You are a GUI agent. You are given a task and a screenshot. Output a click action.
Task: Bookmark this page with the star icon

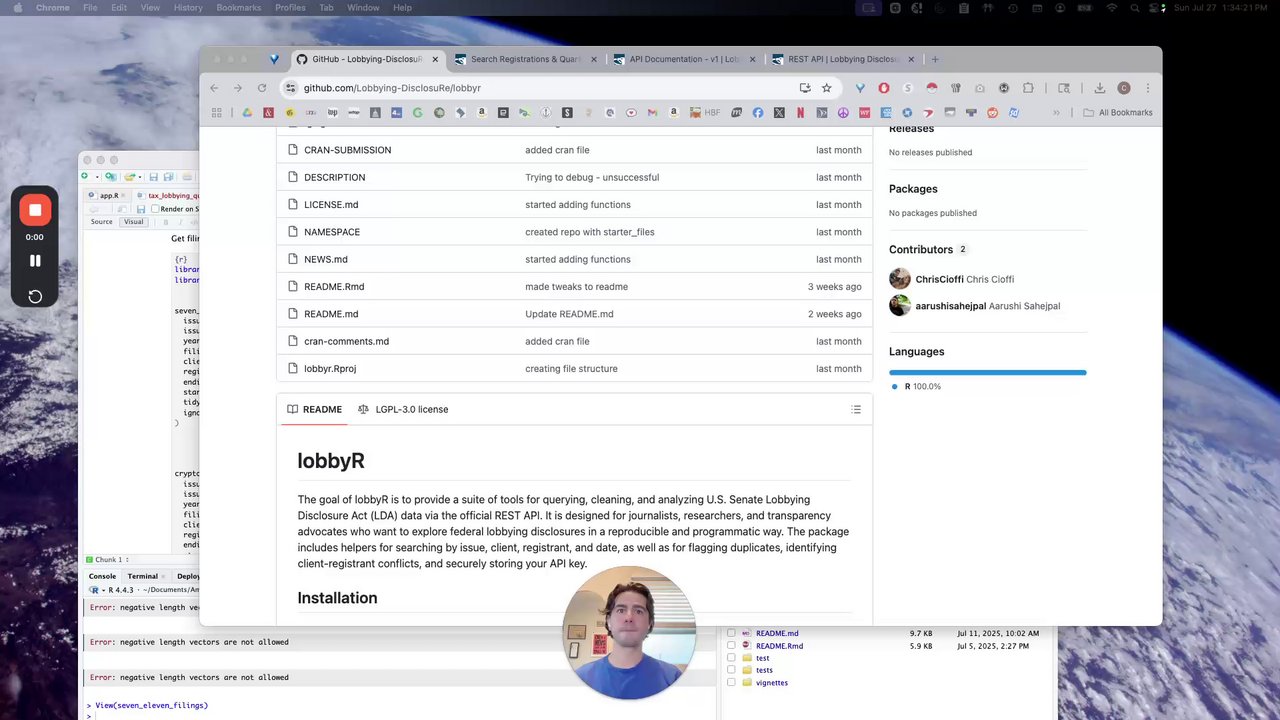pos(826,88)
